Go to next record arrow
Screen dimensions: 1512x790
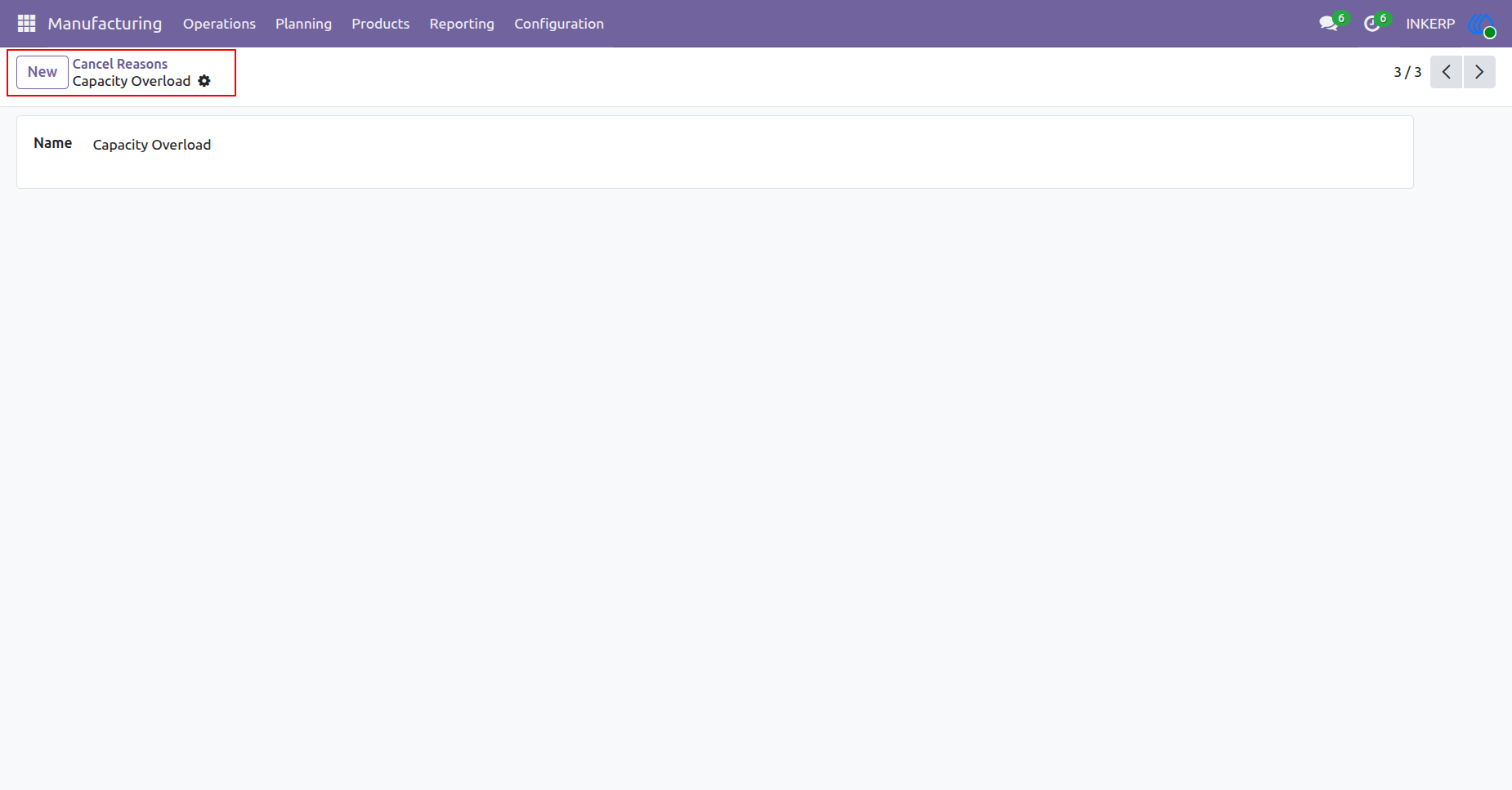pos(1479,72)
